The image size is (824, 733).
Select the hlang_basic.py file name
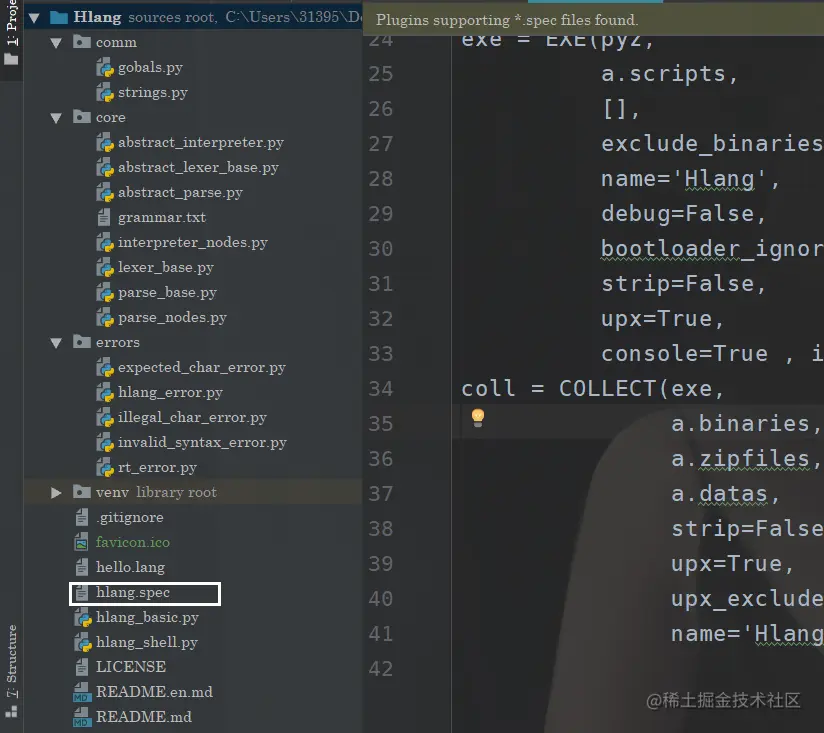point(147,617)
